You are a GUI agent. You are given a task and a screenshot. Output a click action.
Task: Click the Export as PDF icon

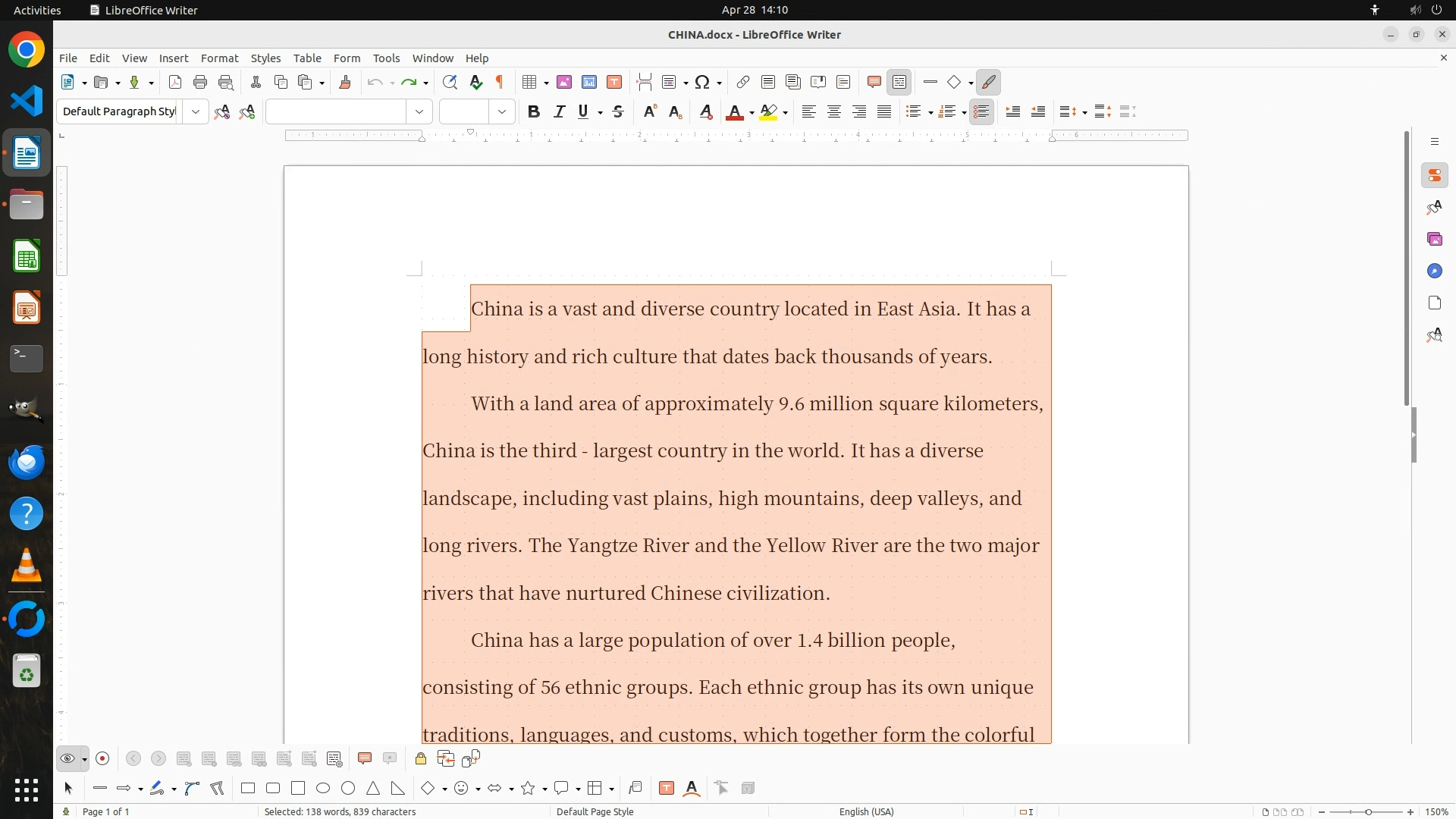[175, 83]
